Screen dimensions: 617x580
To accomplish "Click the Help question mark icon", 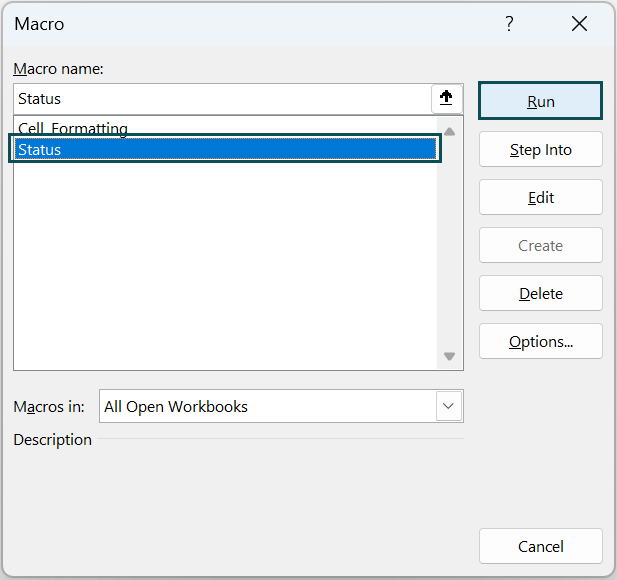I will coord(509,24).
